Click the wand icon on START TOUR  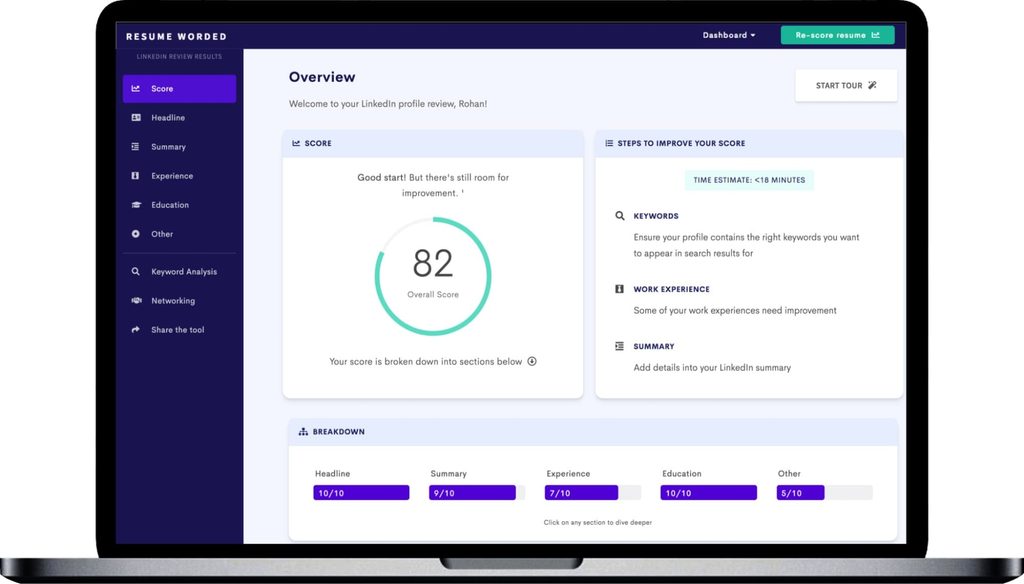(872, 86)
